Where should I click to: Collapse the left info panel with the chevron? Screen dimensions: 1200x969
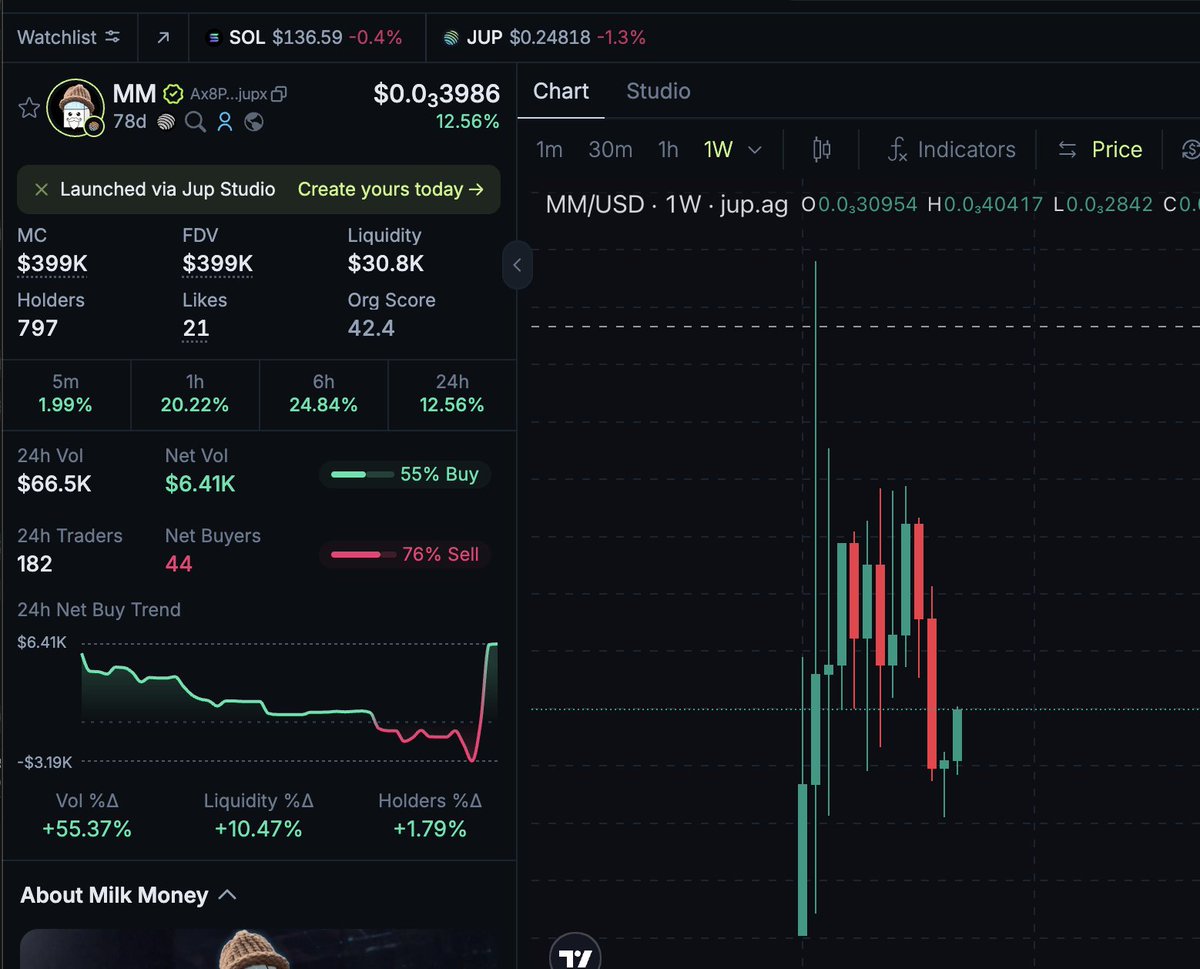(517, 265)
